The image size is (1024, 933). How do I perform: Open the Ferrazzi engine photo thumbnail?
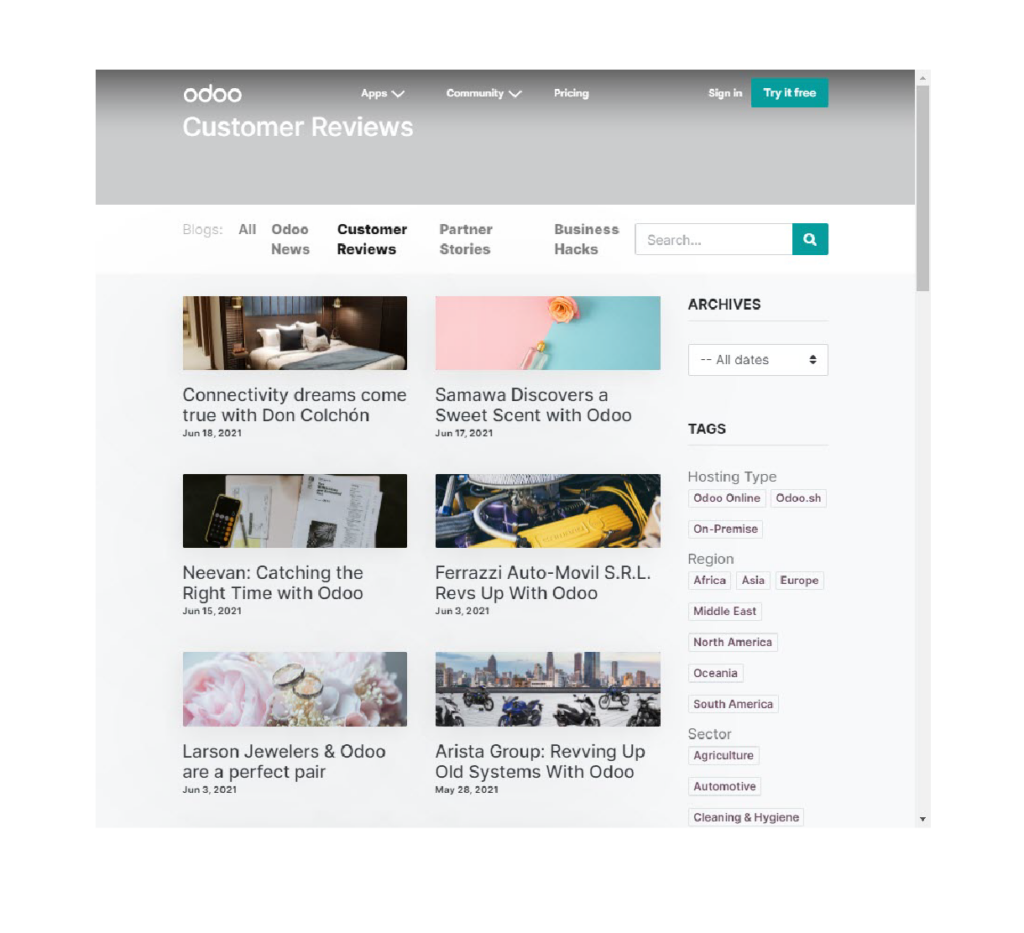click(547, 511)
